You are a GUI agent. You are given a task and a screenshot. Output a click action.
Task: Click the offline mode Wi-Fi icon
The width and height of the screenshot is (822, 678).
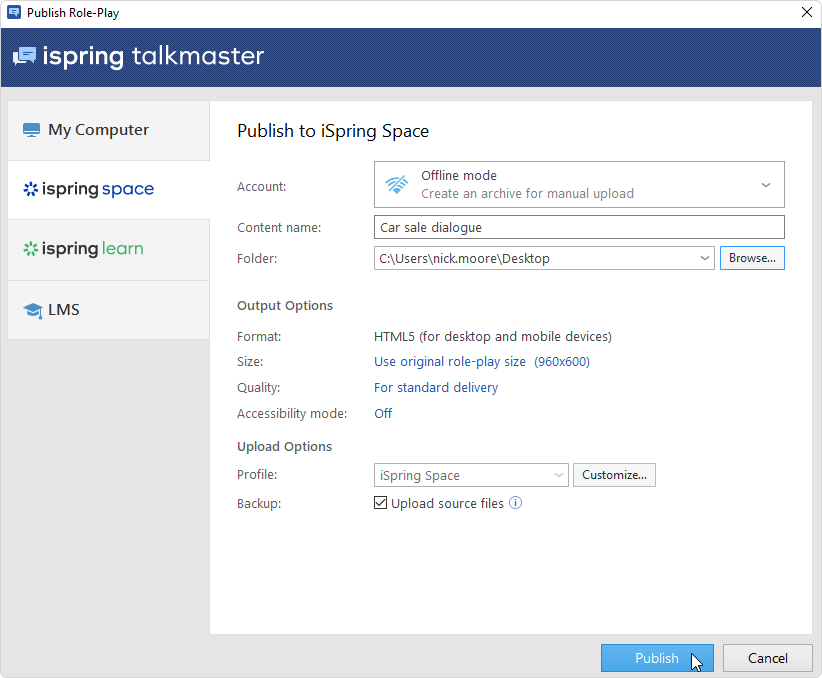coord(397,185)
